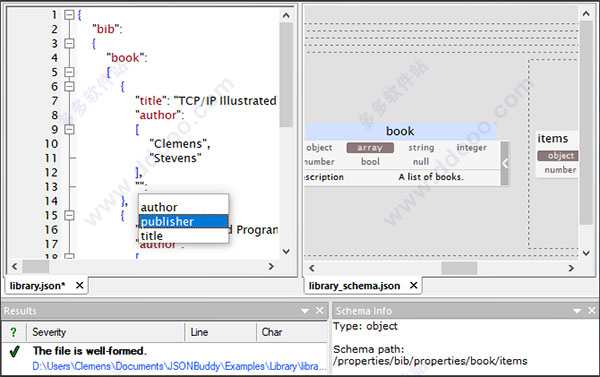
Task: Click the schema view vertical scrollbar thumb
Action: pos(586,122)
